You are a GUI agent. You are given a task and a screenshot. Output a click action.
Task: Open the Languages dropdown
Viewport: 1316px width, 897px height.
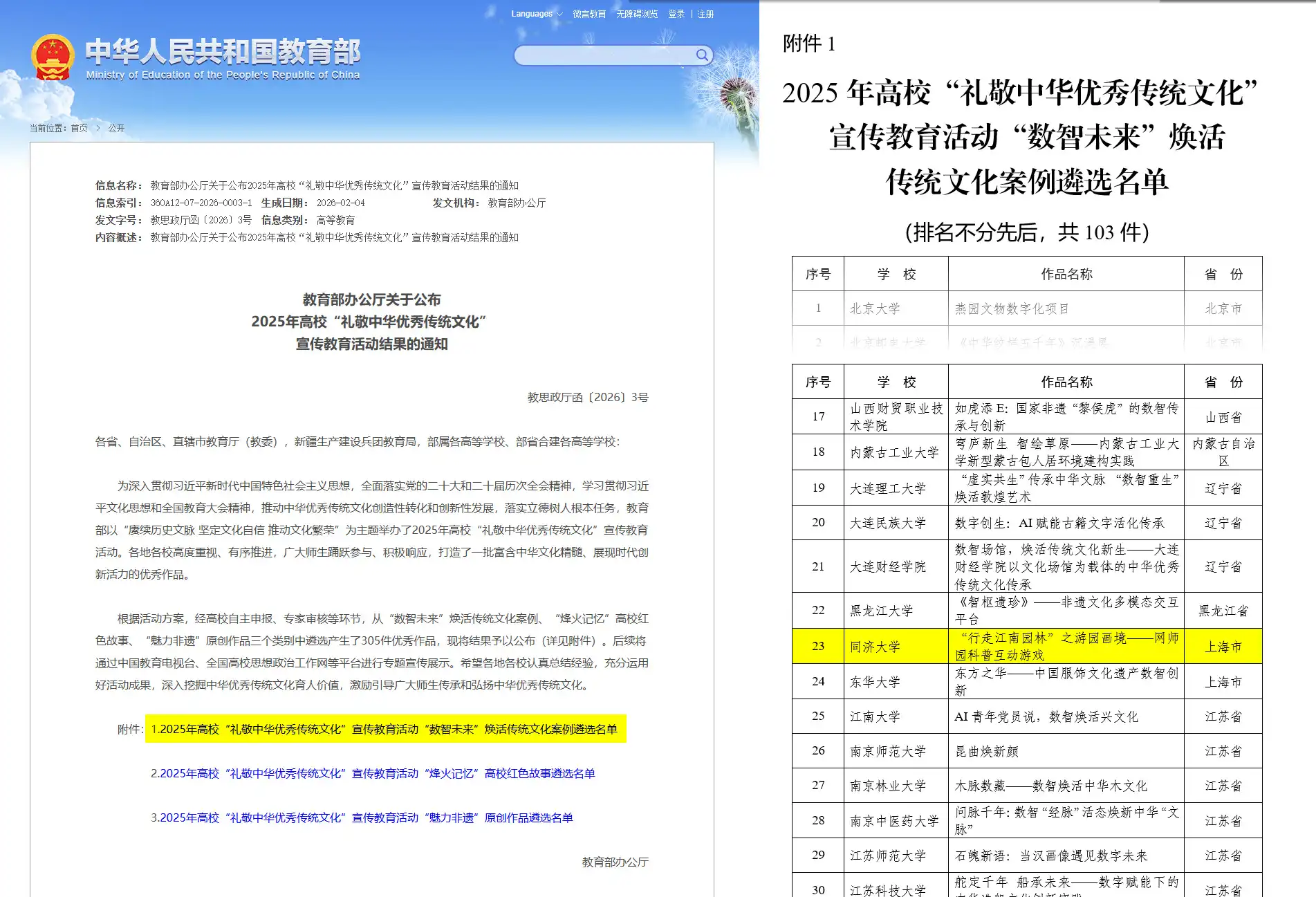[x=537, y=14]
